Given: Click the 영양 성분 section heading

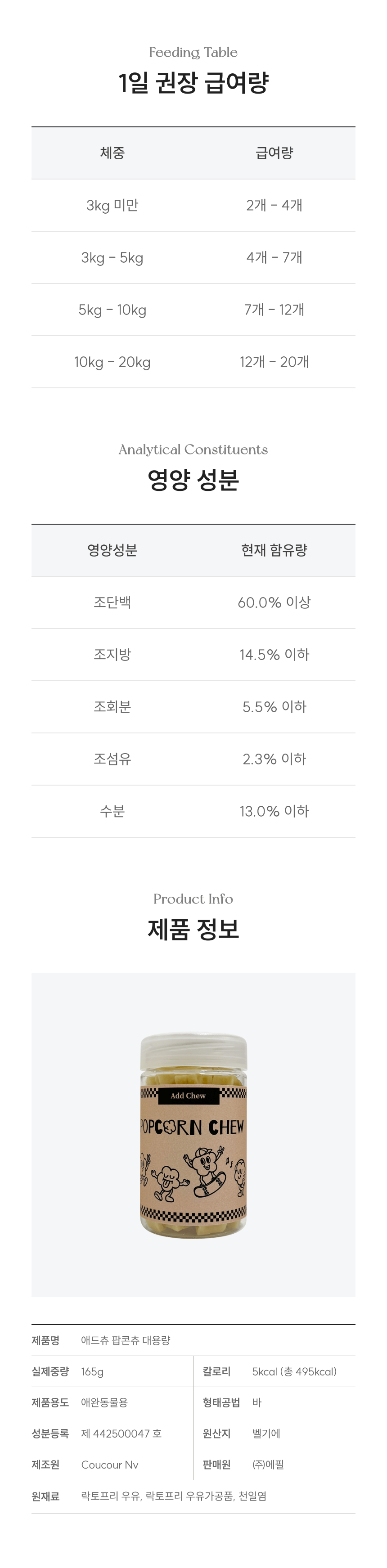Looking at the screenshot, I should 193,480.
